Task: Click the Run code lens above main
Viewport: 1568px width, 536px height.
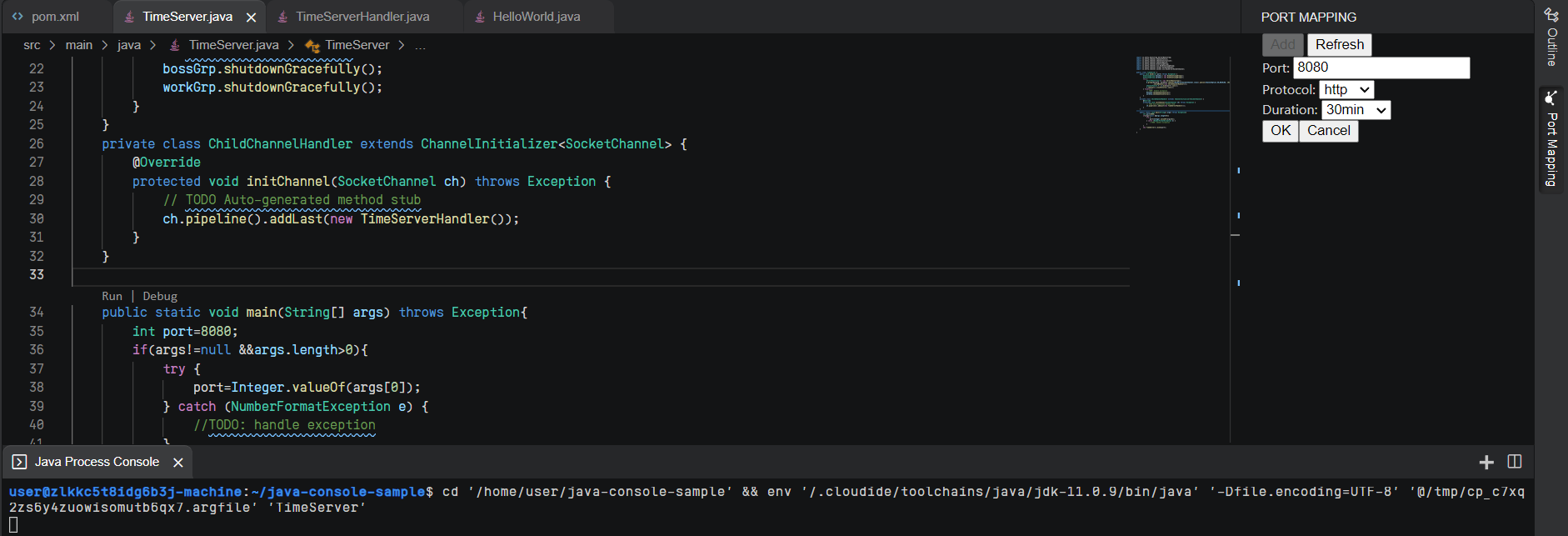Action: click(x=112, y=297)
